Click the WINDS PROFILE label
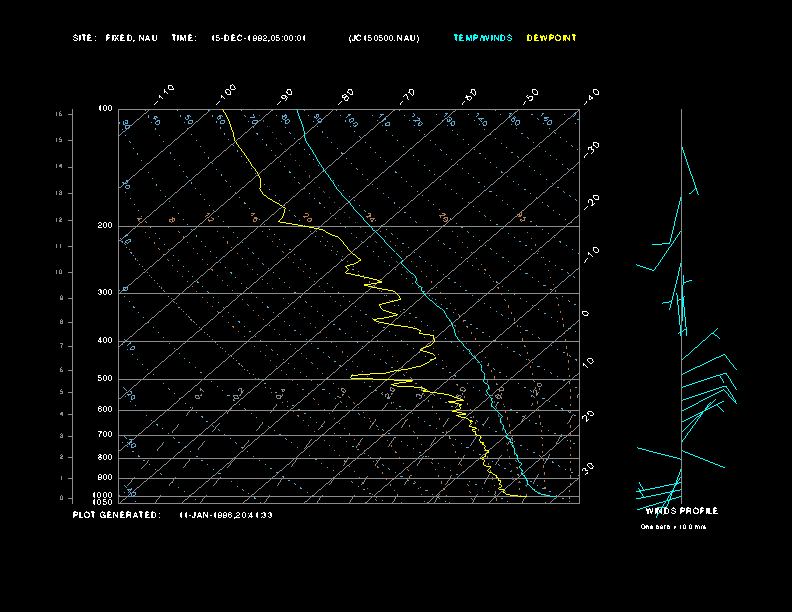The image size is (792, 612). point(681,511)
